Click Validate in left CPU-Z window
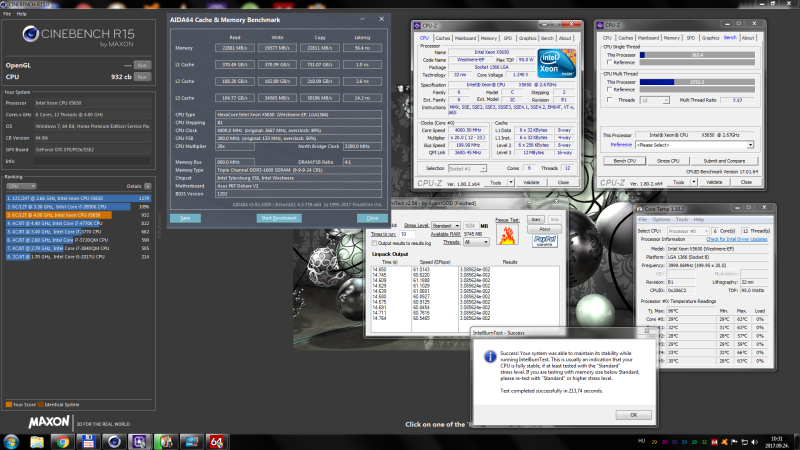Image resolution: width=800 pixels, height=450 pixels. (531, 182)
